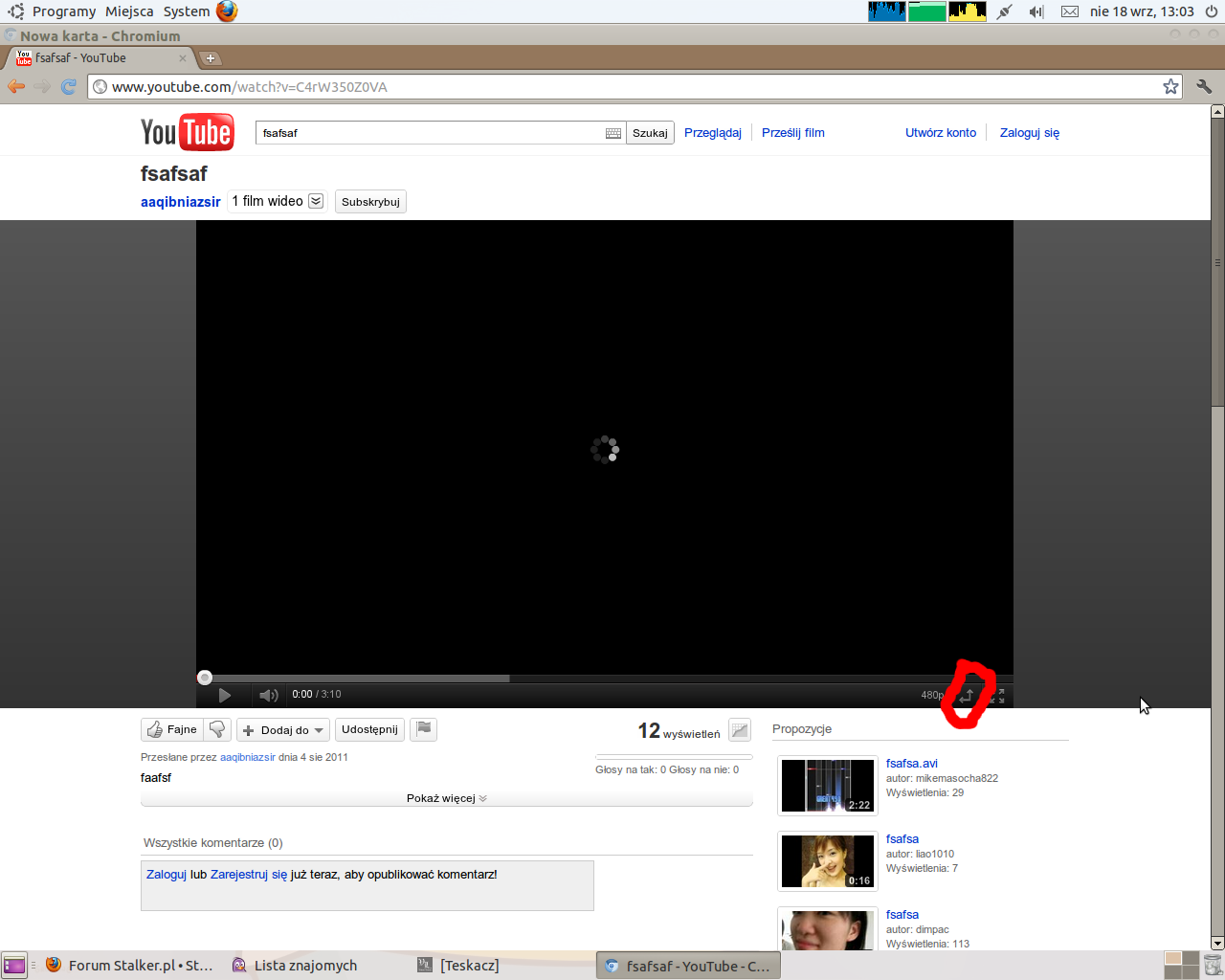Click the network connection icon in panel
The width and height of the screenshot is (1225, 980).
pos(1004,11)
